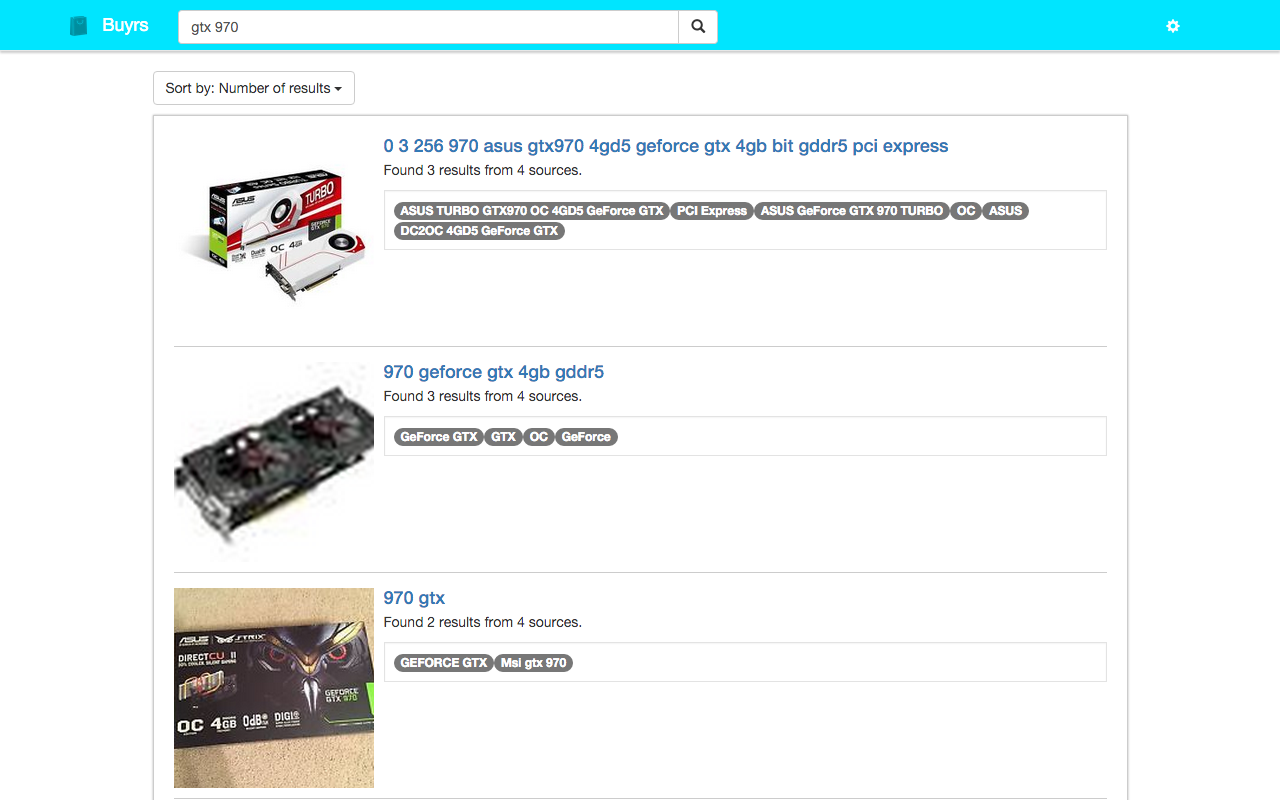Click the GeForce GTX tag in second result

(x=439, y=437)
